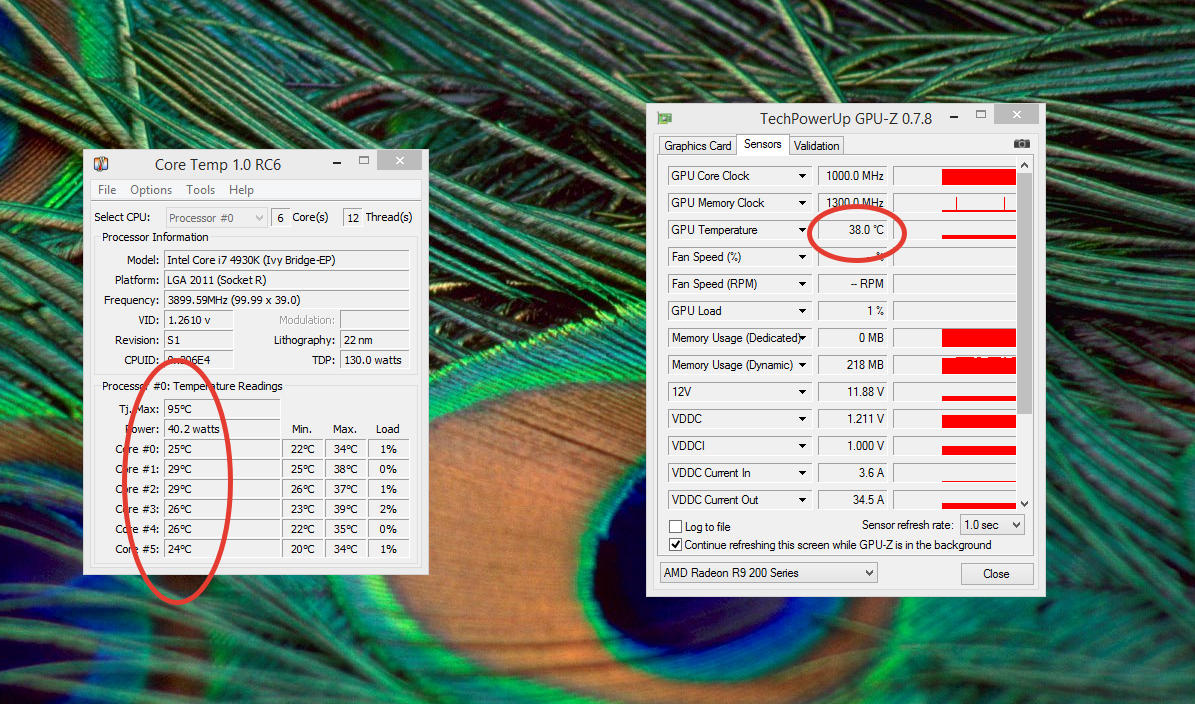This screenshot has height=704, width=1195.
Task: Click the Core Temp title bar icon
Action: (101, 164)
